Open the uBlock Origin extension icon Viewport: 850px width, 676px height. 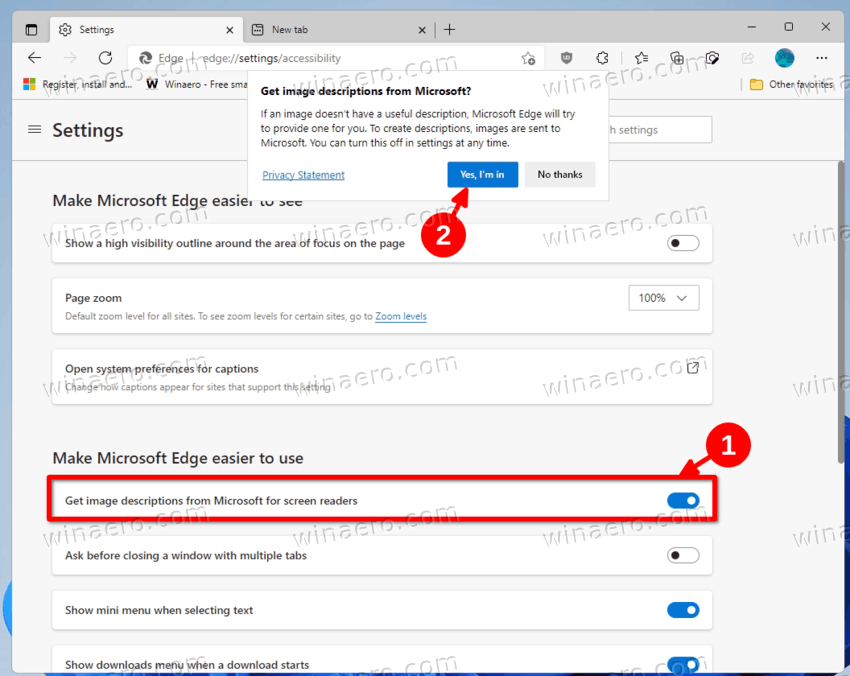coord(566,58)
